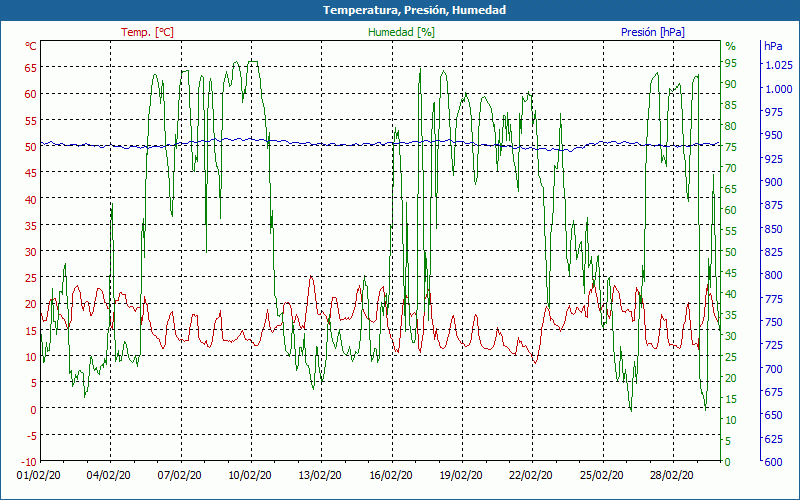Click the 75 value on humidity axis
Screen dimensions: 800x500
pos(731,147)
